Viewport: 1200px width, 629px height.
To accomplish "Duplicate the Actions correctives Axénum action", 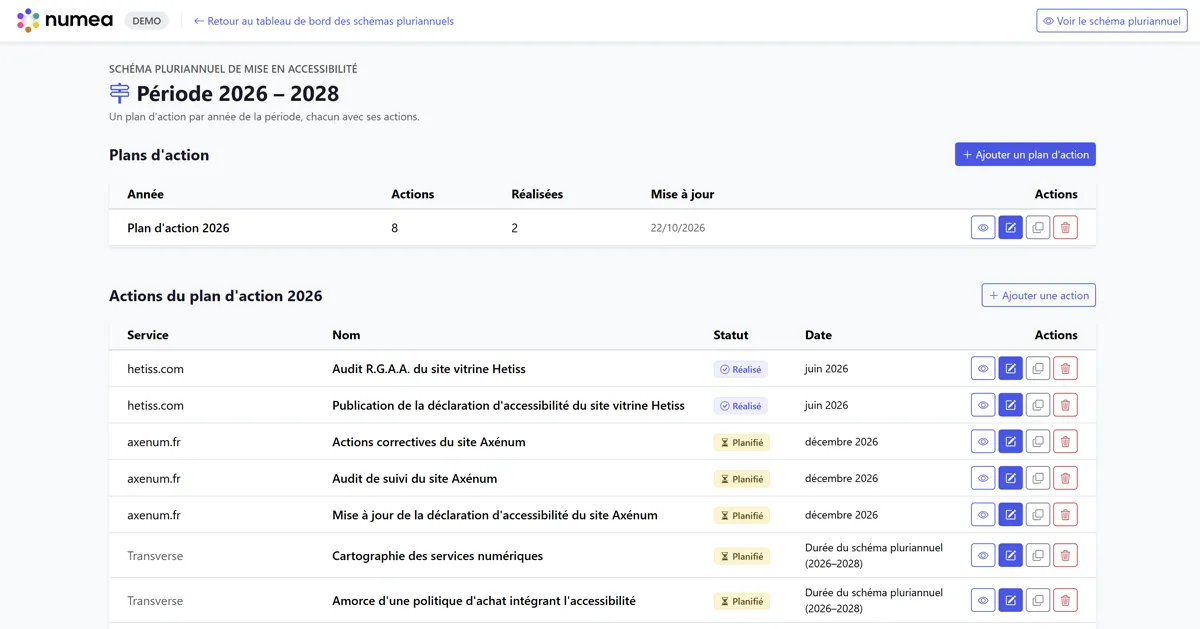I will click(1038, 442).
